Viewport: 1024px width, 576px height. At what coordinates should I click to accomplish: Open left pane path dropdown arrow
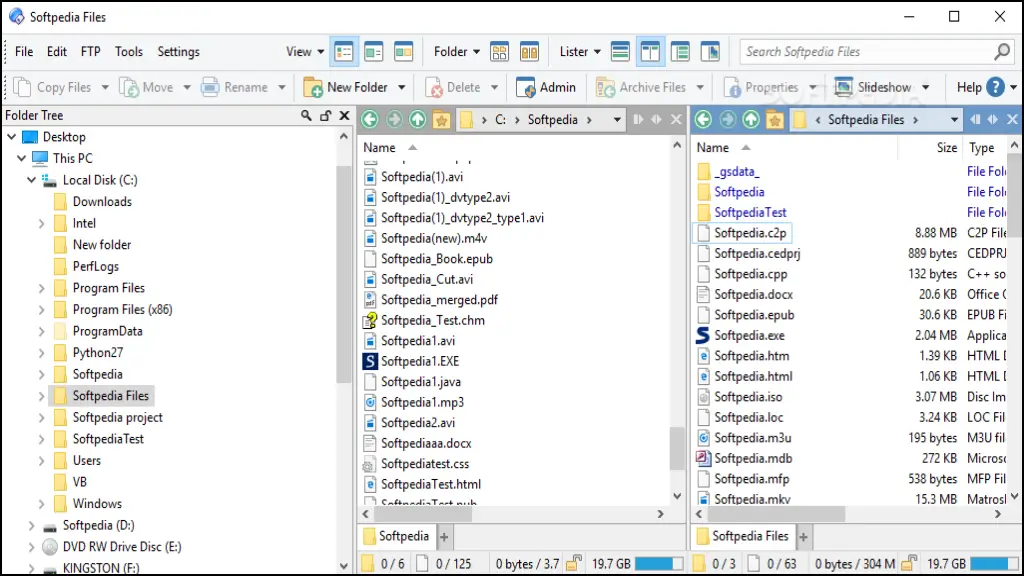(616, 120)
